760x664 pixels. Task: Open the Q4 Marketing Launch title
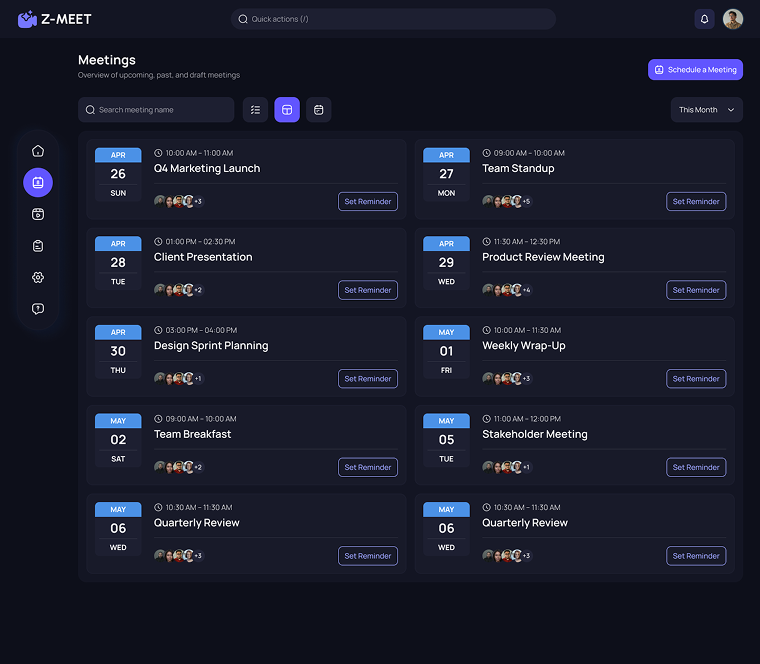click(207, 168)
